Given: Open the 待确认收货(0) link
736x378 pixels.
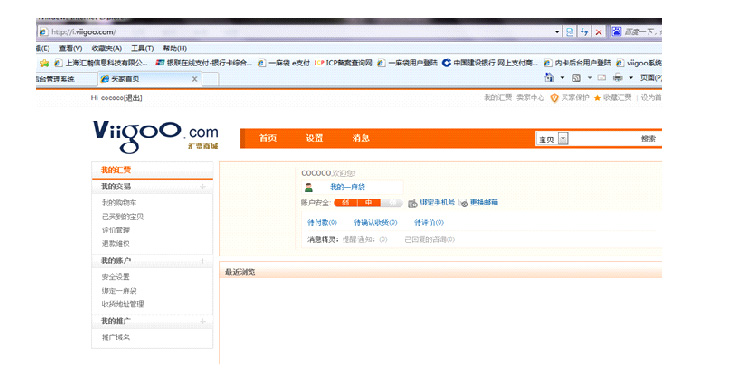Looking at the screenshot, I should click(x=376, y=223).
